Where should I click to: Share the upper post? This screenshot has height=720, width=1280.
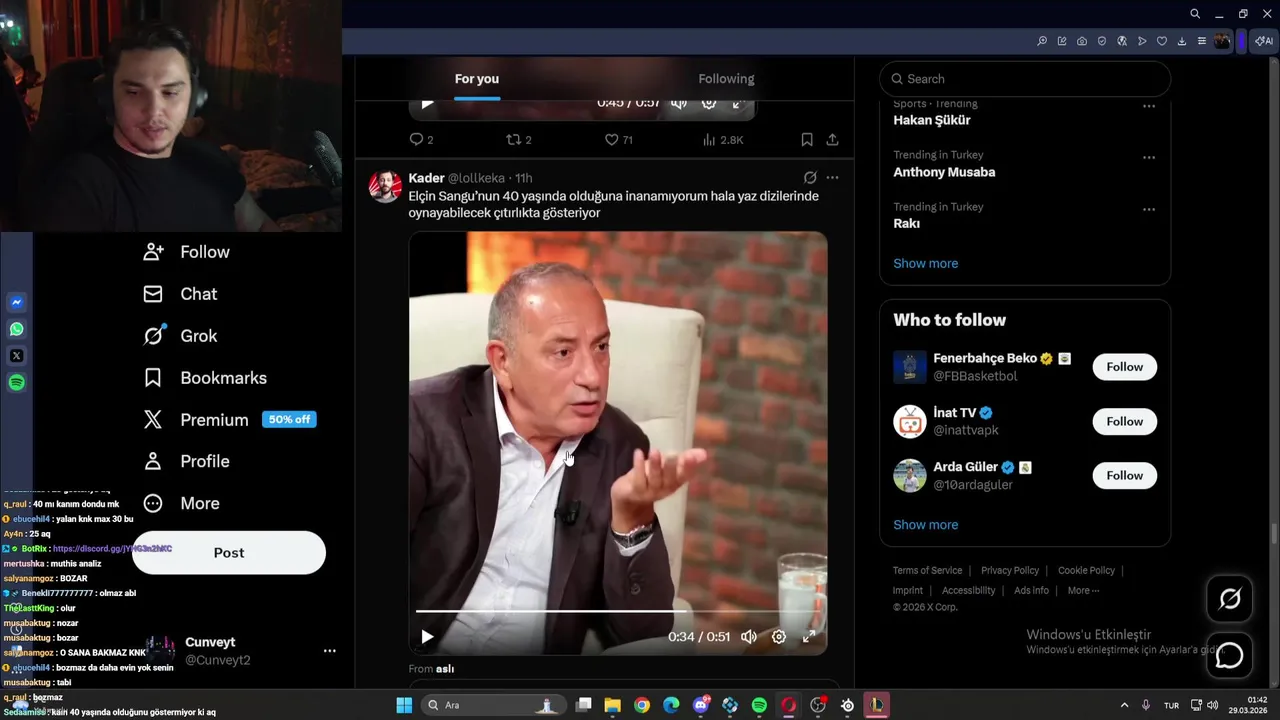pyautogui.click(x=832, y=140)
